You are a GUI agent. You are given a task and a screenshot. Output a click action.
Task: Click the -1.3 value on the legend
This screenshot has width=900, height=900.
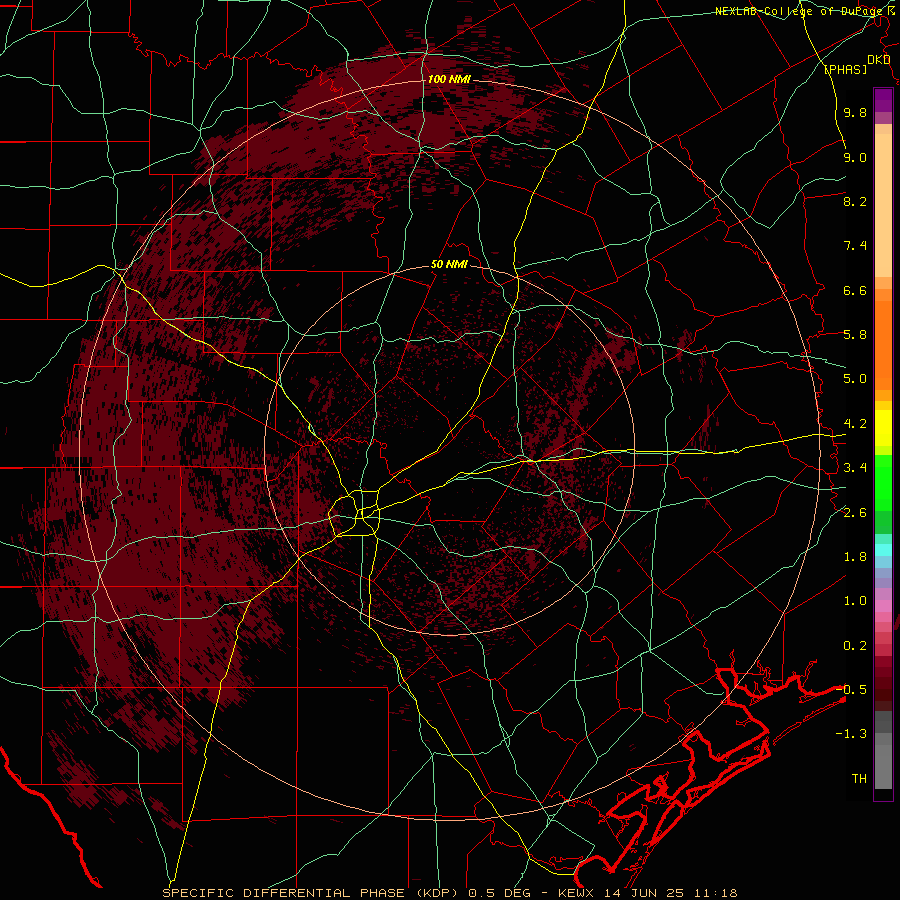pyautogui.click(x=852, y=734)
